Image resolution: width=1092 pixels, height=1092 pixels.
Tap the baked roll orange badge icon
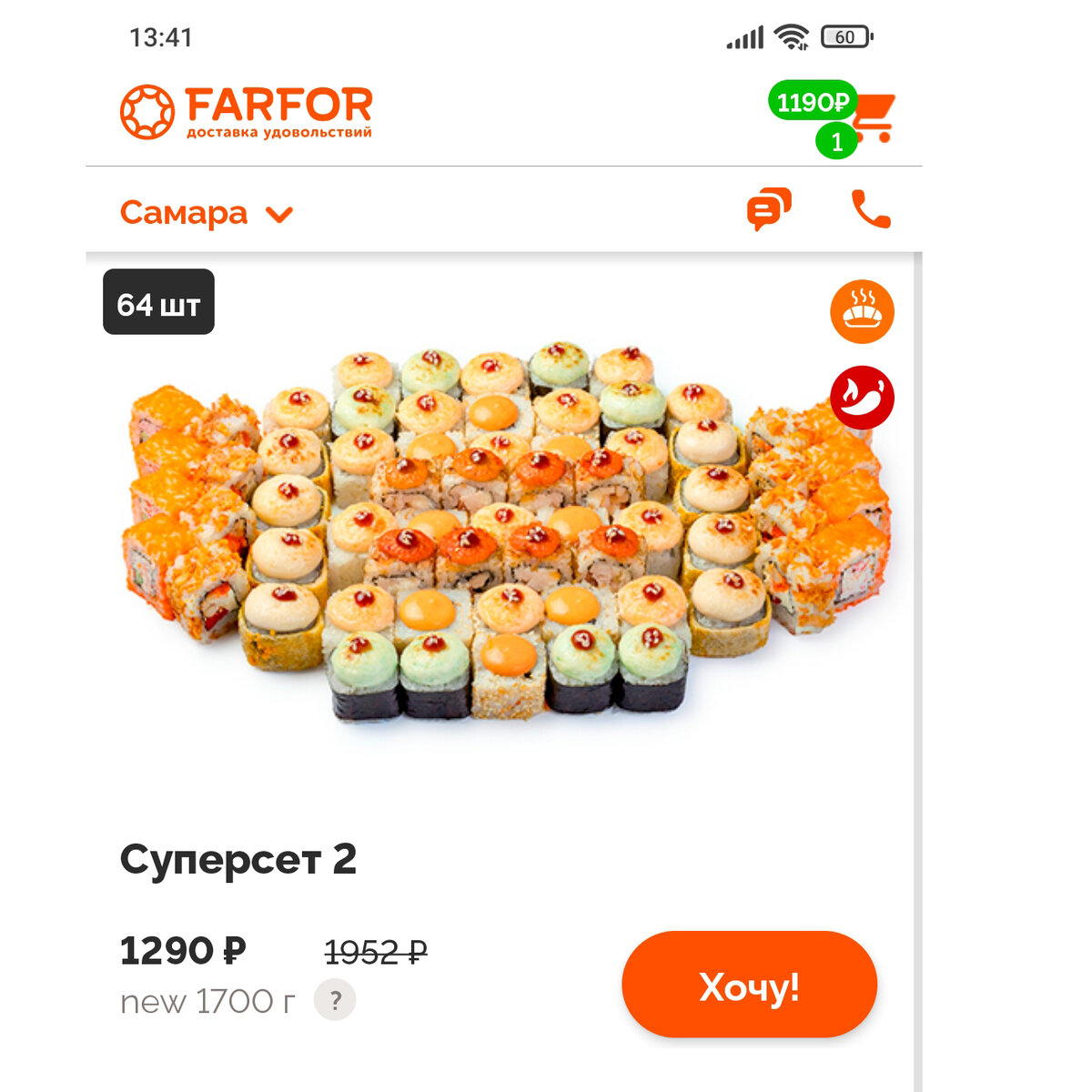[862, 312]
